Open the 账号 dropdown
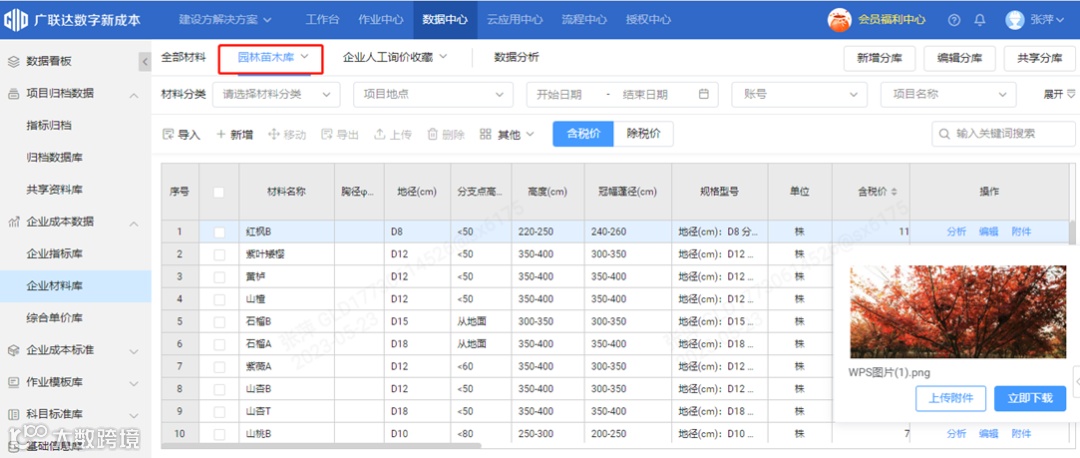 (x=800, y=94)
